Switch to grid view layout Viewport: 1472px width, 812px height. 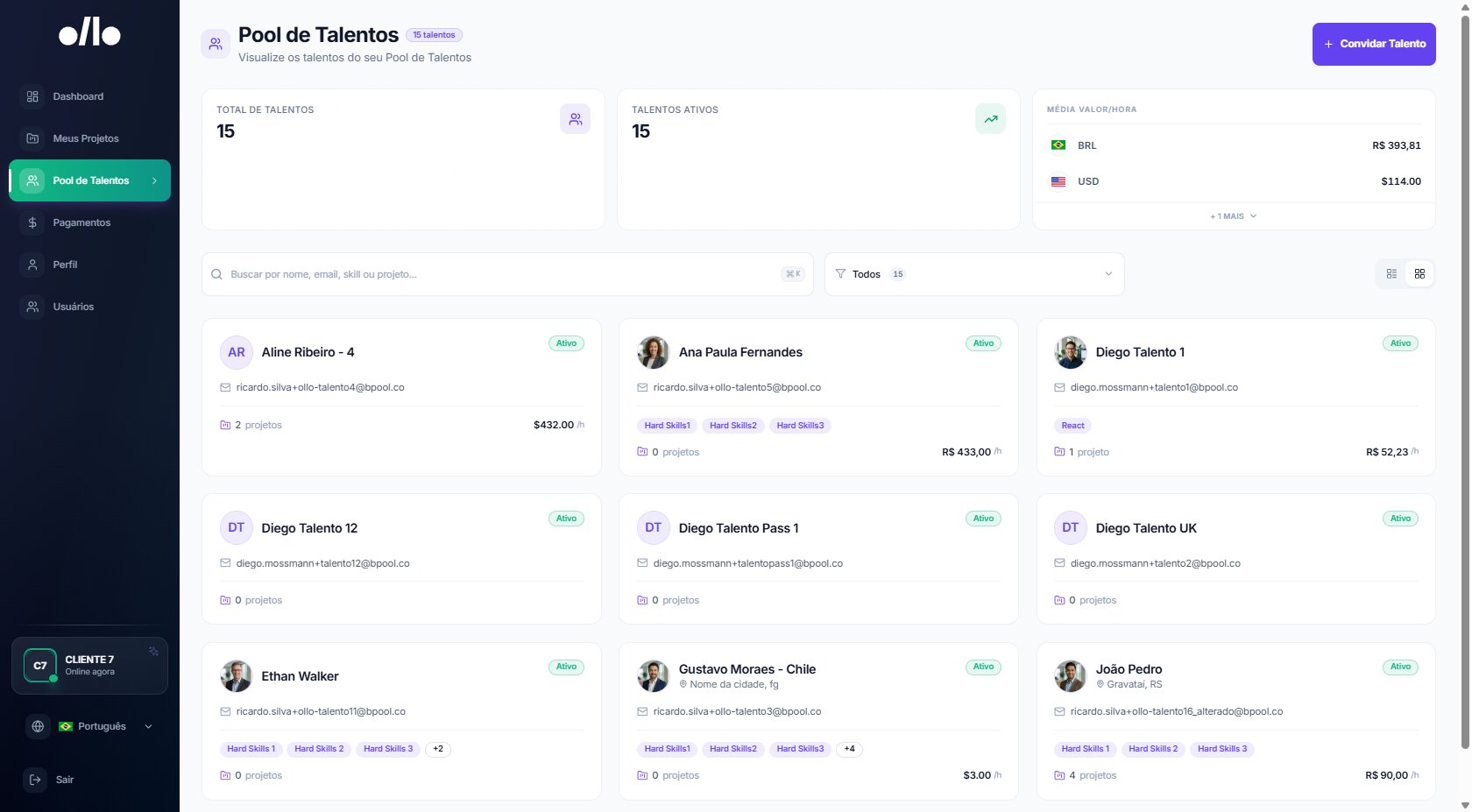click(1419, 274)
